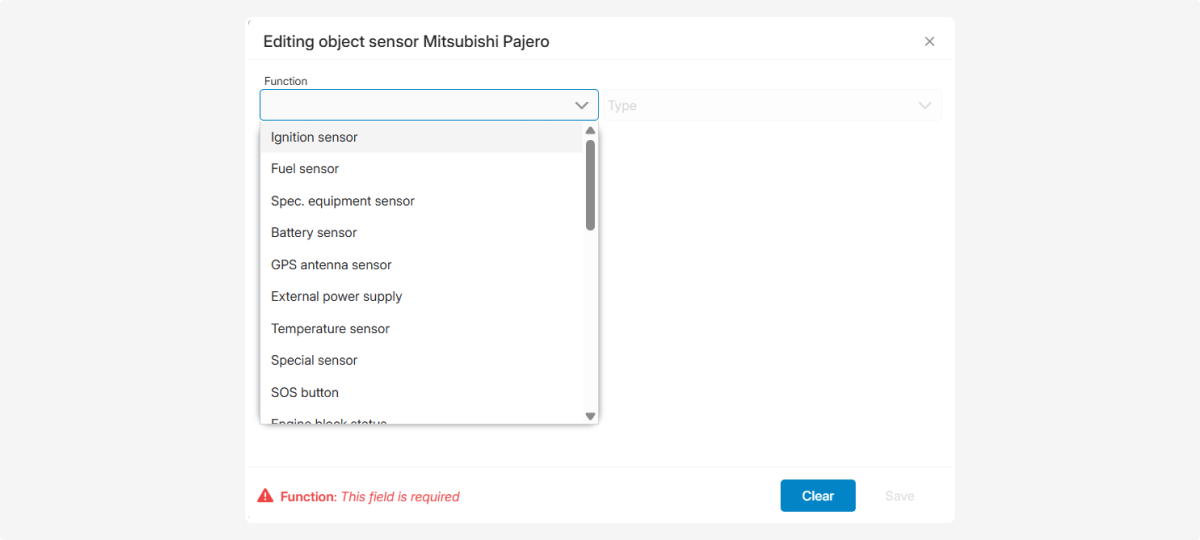Screen dimensions: 1200x540
Task: Click the Type dropdown chevron arrow
Action: pos(925,105)
